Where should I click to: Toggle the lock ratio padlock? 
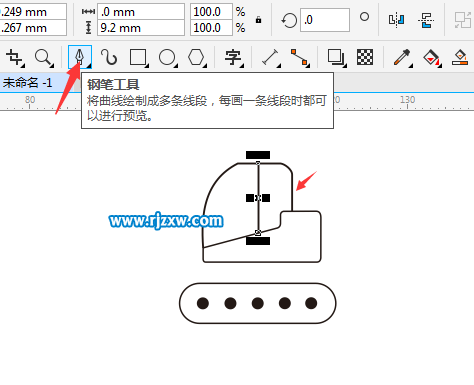[x=258, y=20]
